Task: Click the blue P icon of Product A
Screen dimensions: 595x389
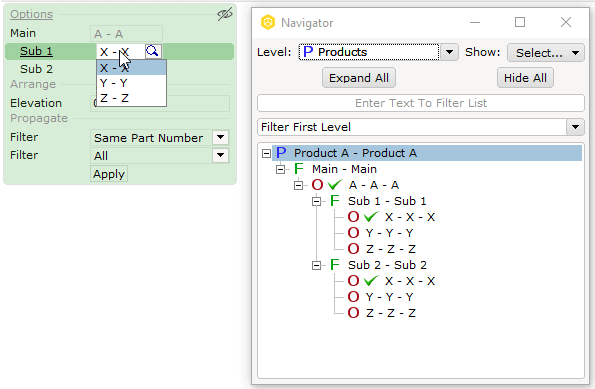Action: (x=281, y=153)
